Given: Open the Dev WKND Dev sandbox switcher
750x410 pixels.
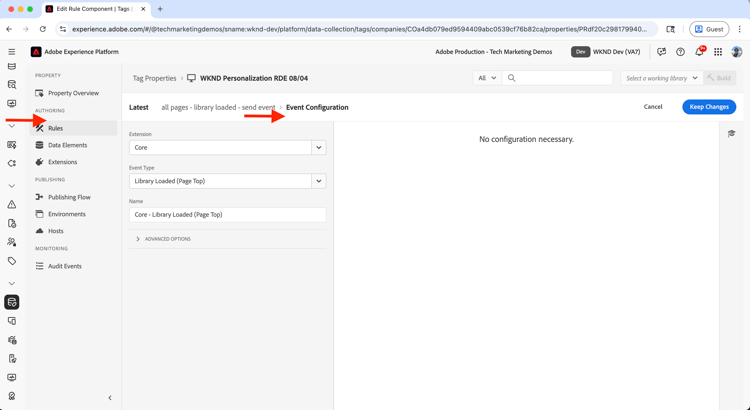Looking at the screenshot, I should pyautogui.click(x=606, y=52).
